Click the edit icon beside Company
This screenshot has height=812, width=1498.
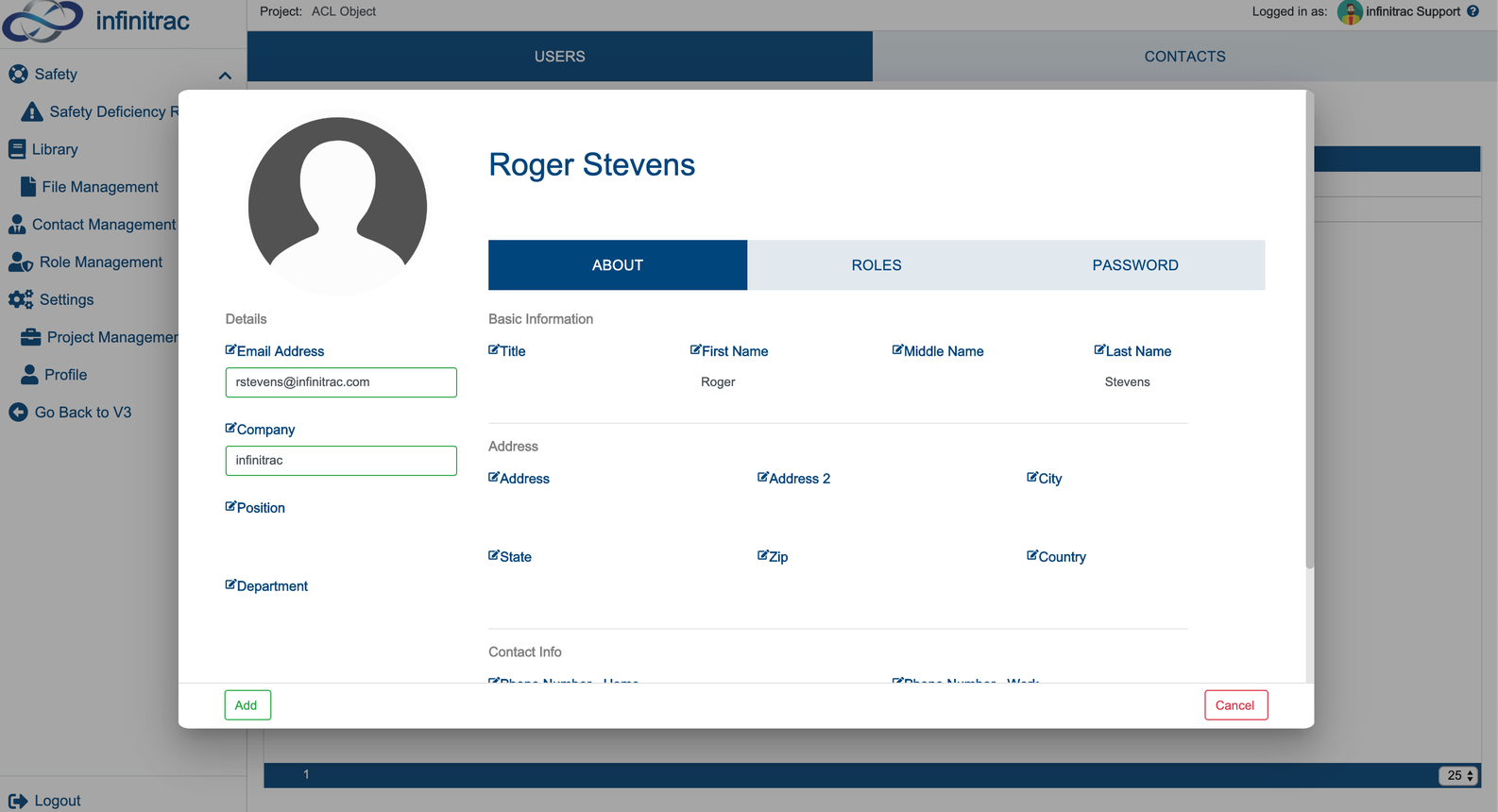230,429
